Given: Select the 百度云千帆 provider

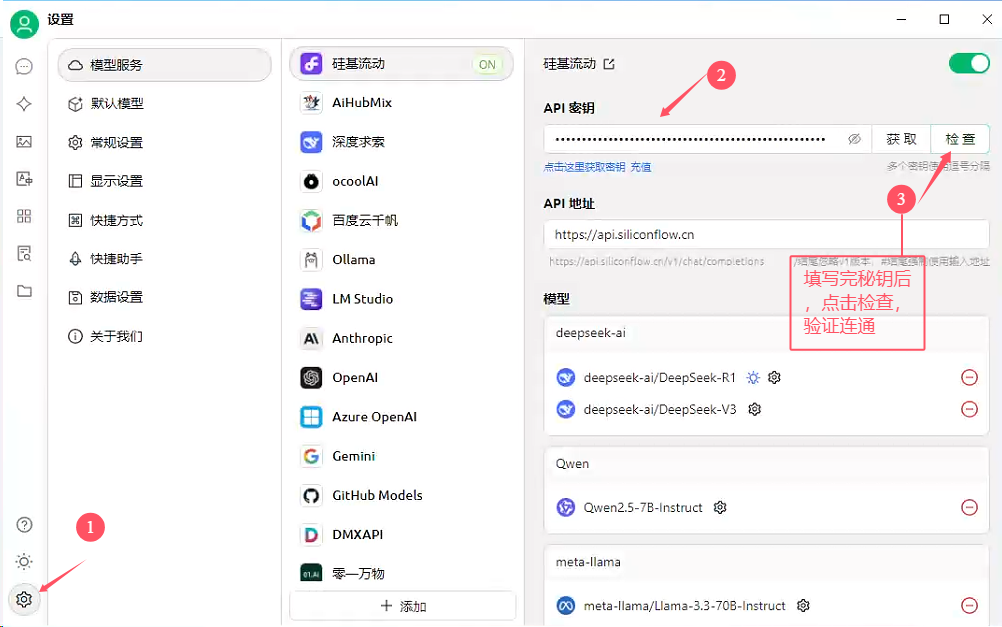Looking at the screenshot, I should 402,221.
